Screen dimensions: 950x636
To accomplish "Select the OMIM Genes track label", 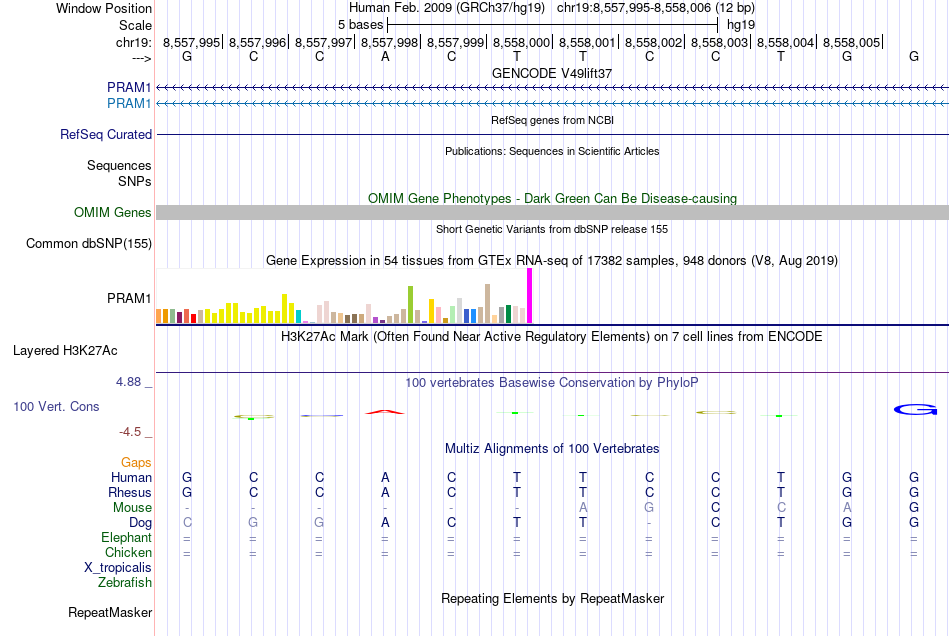I will tap(113, 213).
